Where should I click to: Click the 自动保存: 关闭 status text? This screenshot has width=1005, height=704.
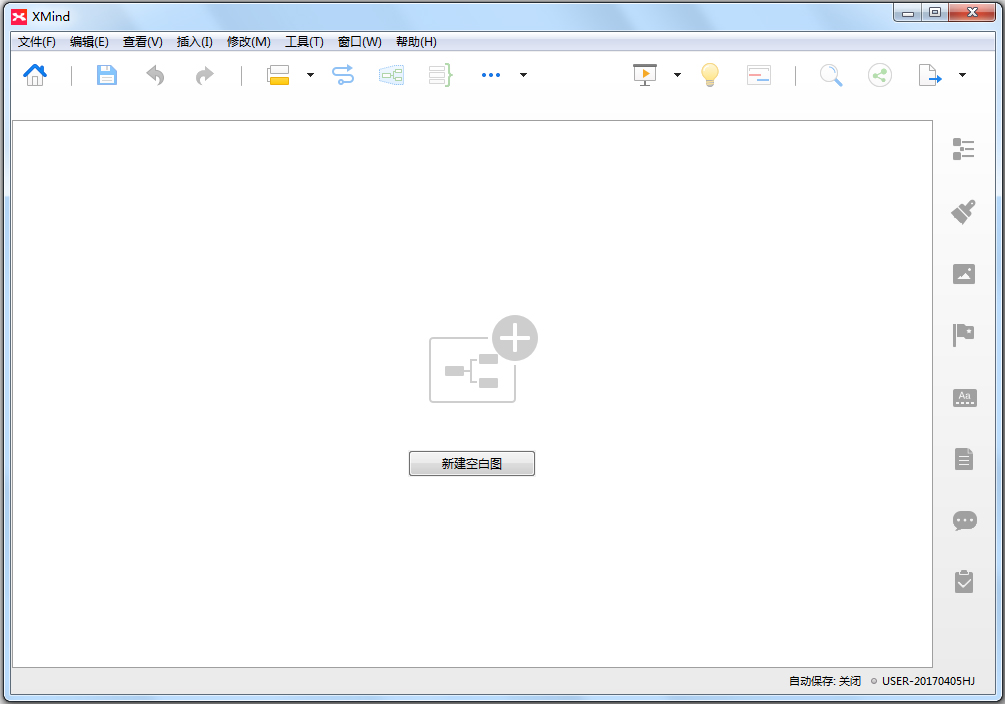[x=824, y=681]
